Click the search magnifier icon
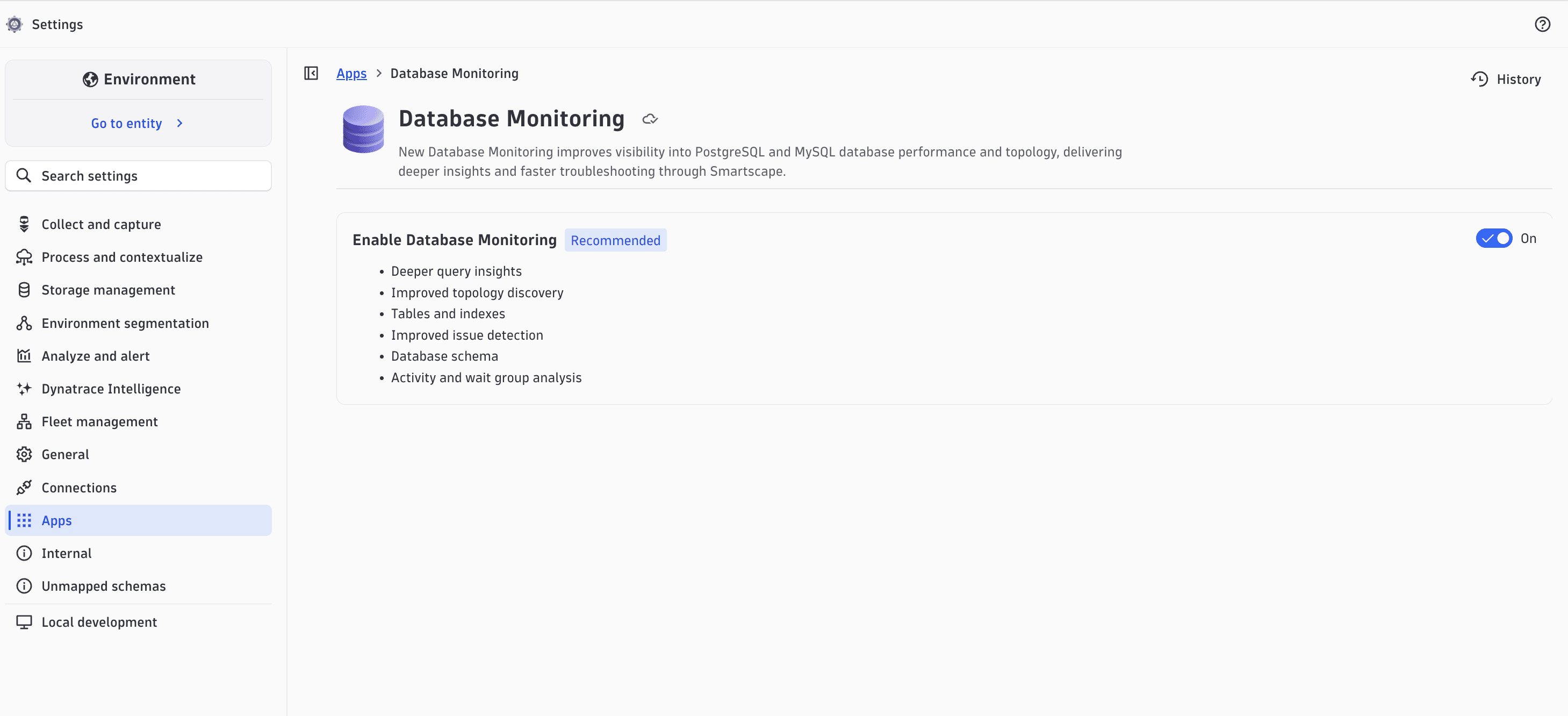The width and height of the screenshot is (1568, 716). (x=24, y=176)
